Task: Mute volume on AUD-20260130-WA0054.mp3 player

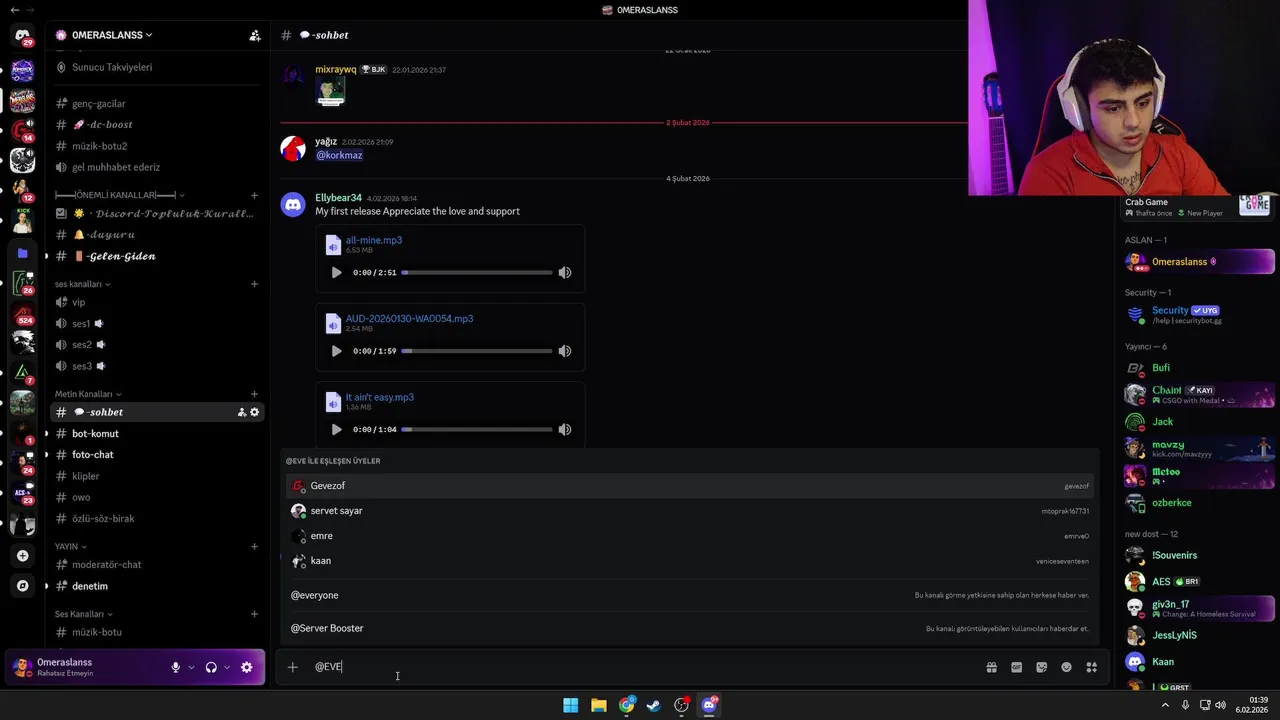Action: tap(564, 351)
